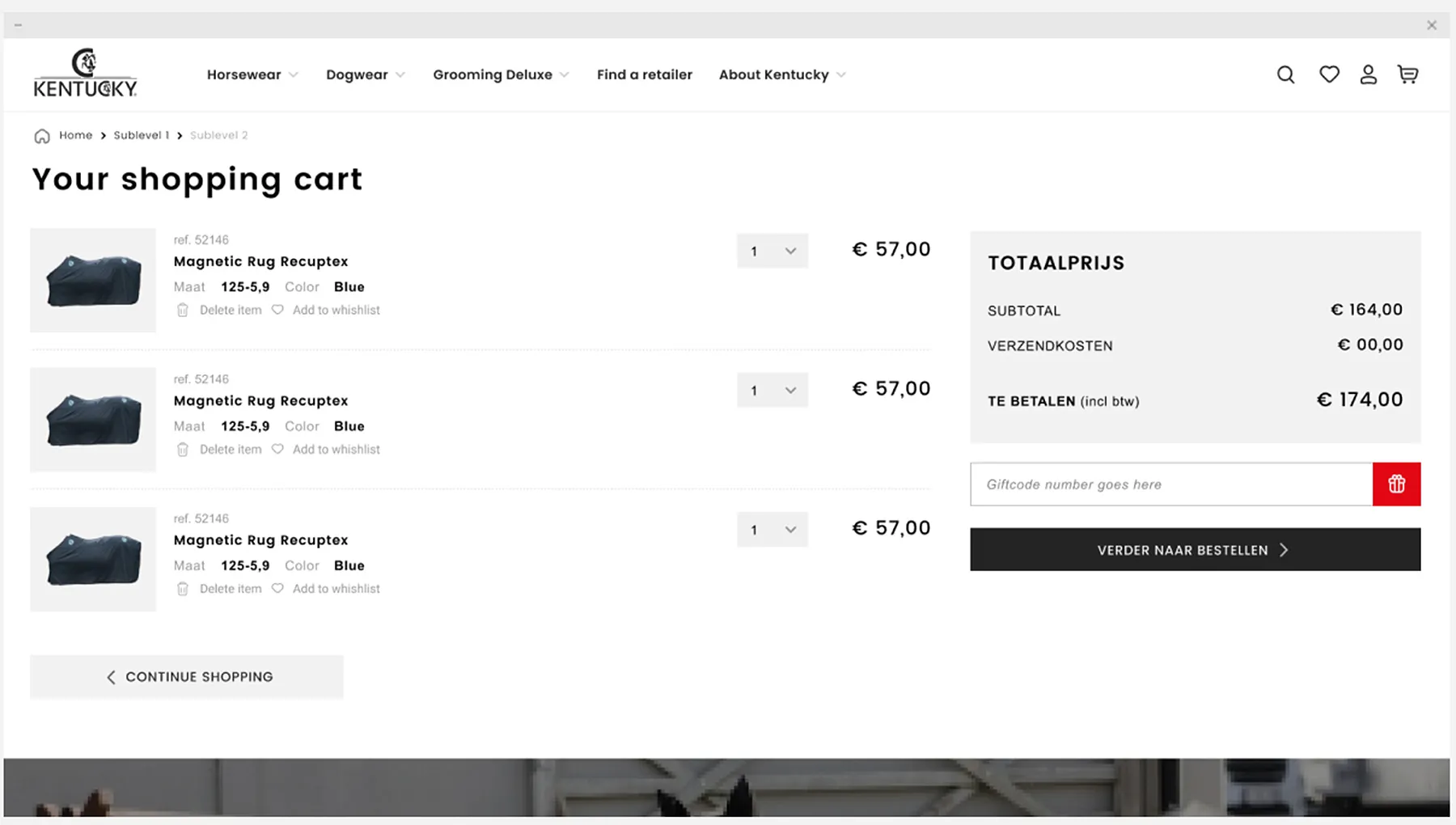Open the search magnifier icon
The height and width of the screenshot is (825, 1456).
click(x=1285, y=74)
